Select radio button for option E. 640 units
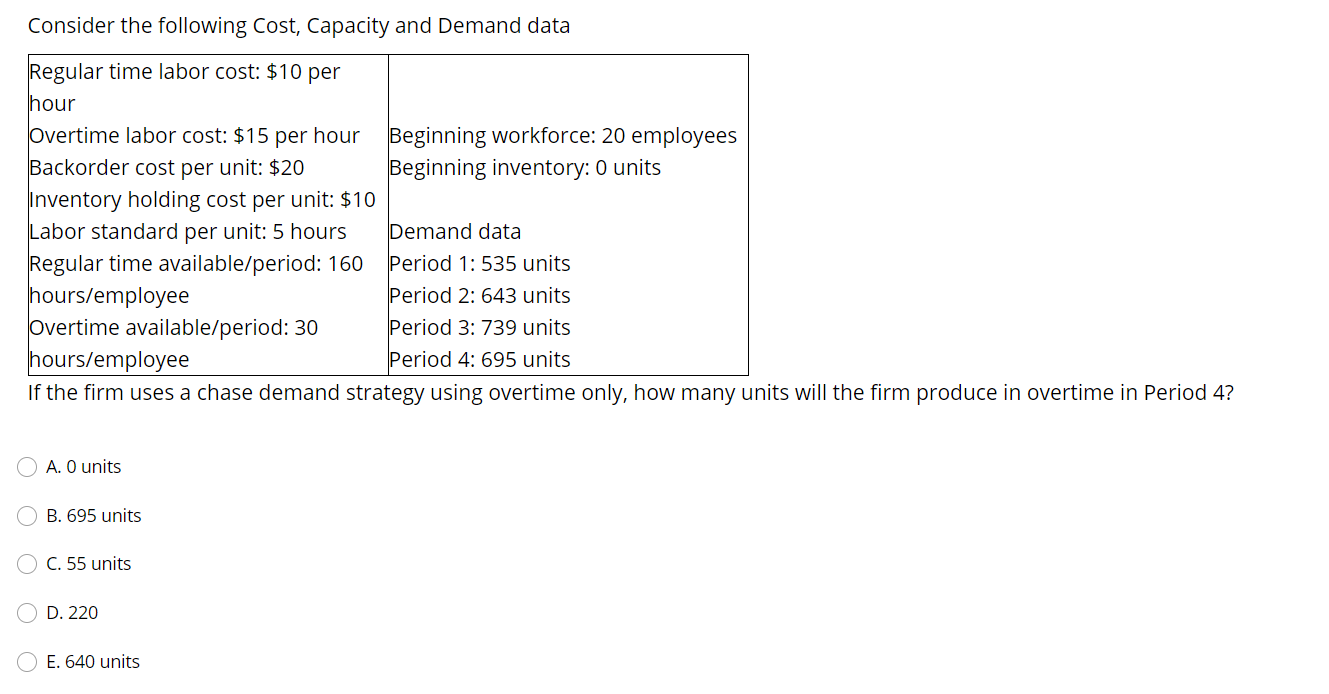 pyautogui.click(x=27, y=661)
